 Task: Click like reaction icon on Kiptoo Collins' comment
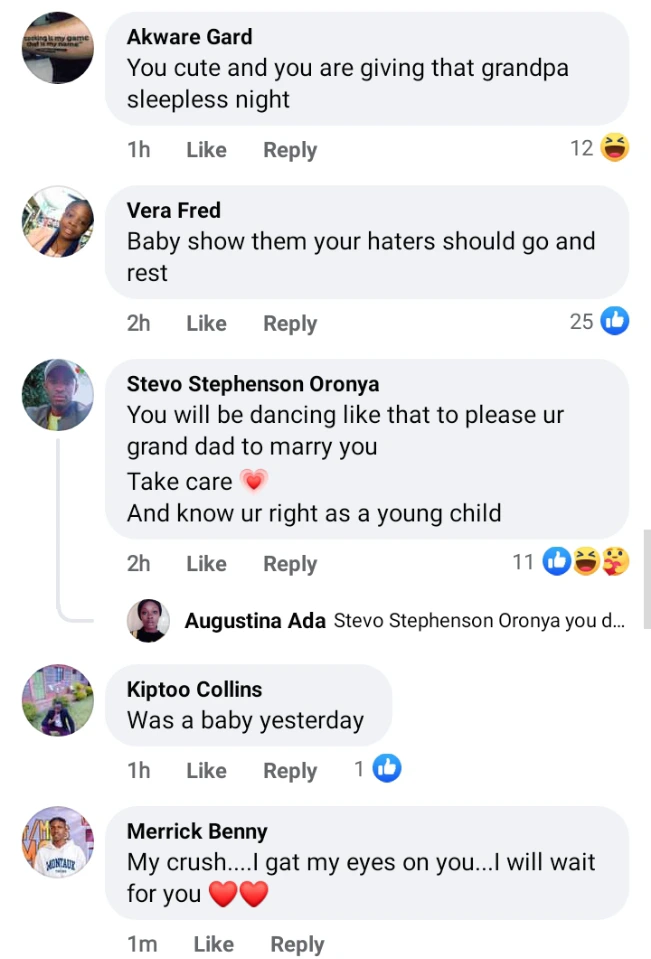pos(387,769)
